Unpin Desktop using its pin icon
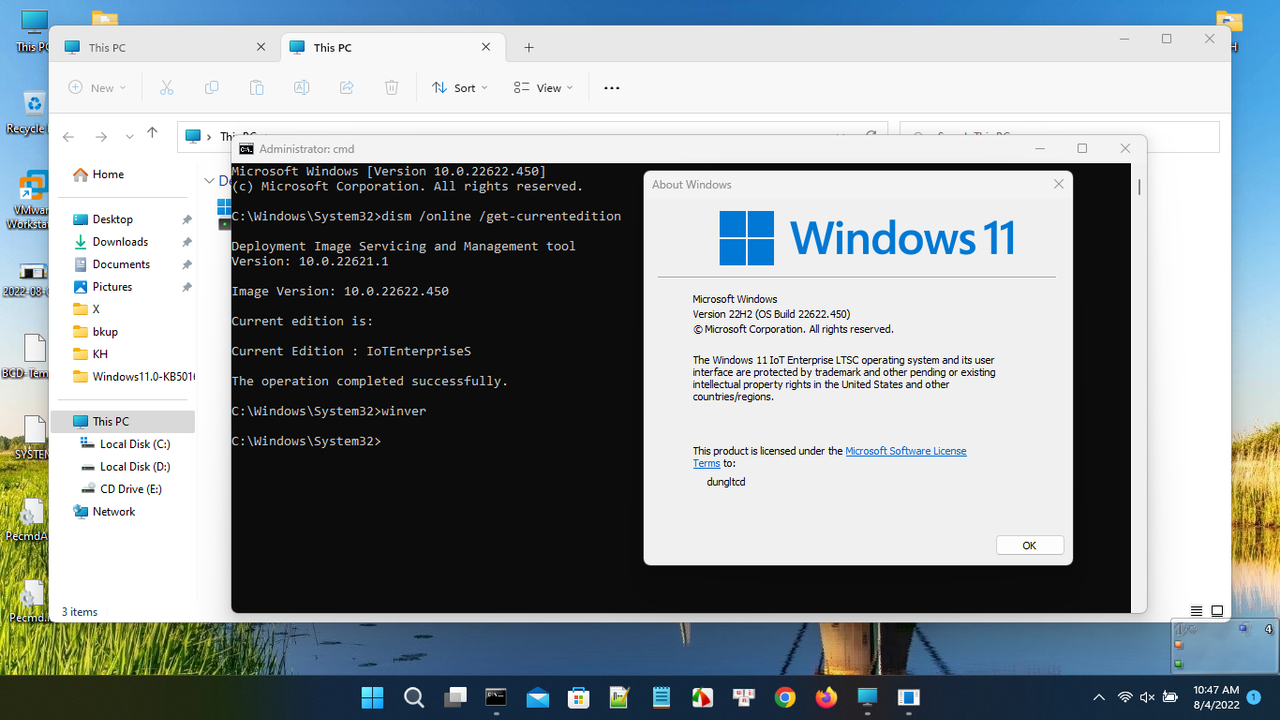This screenshot has height=720, width=1280. (187, 219)
